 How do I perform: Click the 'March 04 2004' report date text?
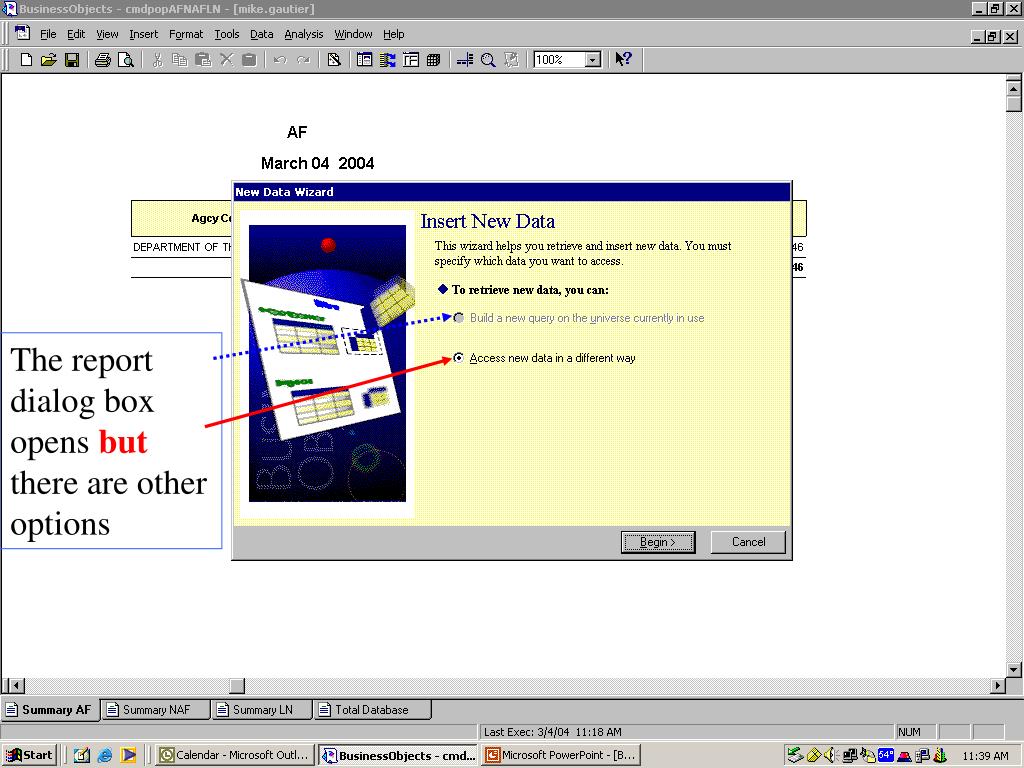pos(317,163)
